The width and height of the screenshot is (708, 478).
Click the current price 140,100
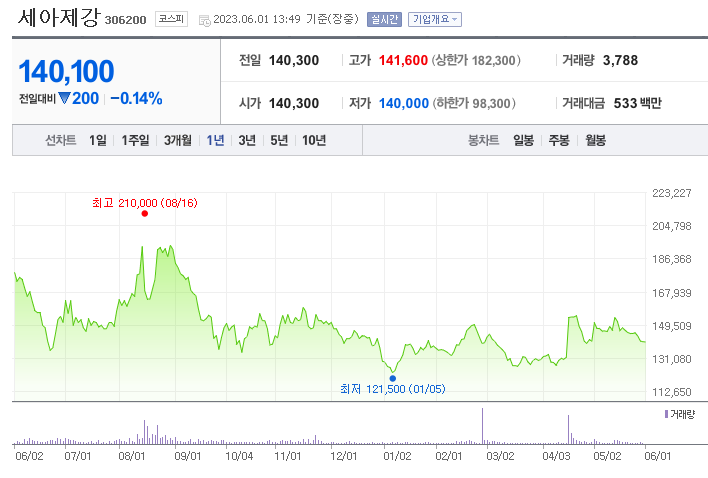point(66,71)
